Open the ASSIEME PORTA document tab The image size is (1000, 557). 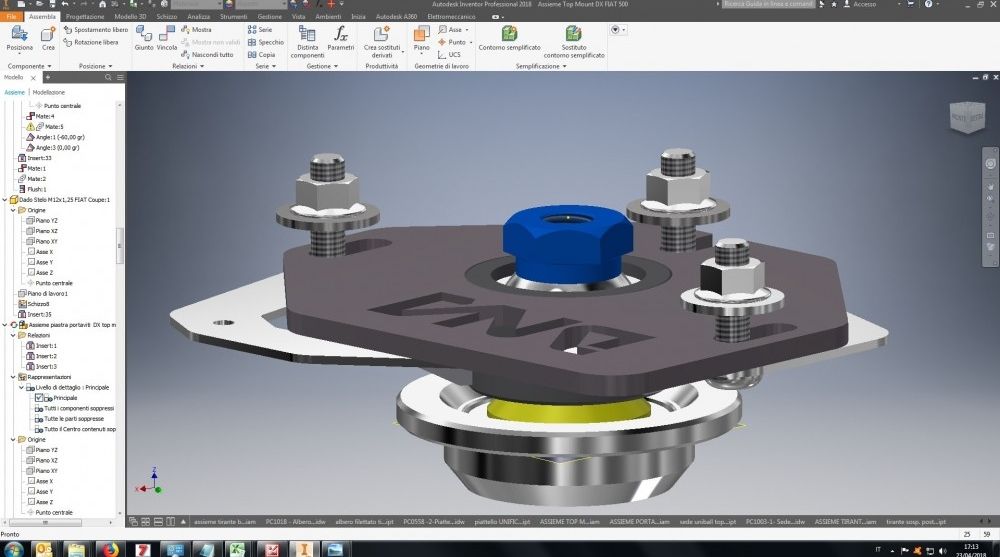click(x=639, y=522)
